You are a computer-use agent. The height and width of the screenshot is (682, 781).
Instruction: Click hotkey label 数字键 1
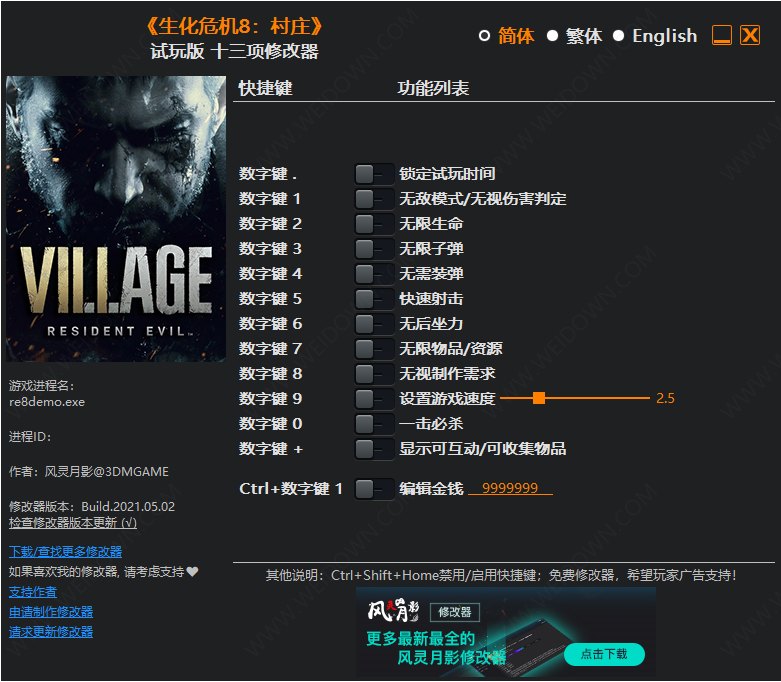click(x=270, y=199)
